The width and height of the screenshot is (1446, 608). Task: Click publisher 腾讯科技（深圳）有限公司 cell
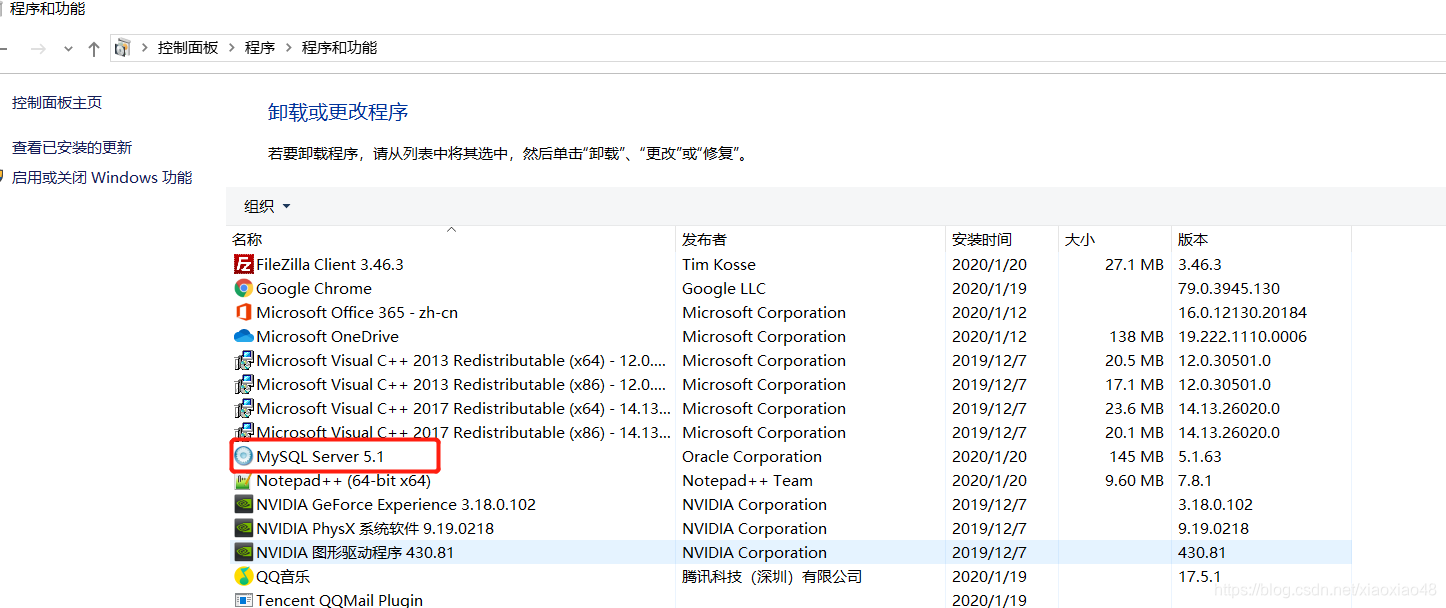coord(772,577)
